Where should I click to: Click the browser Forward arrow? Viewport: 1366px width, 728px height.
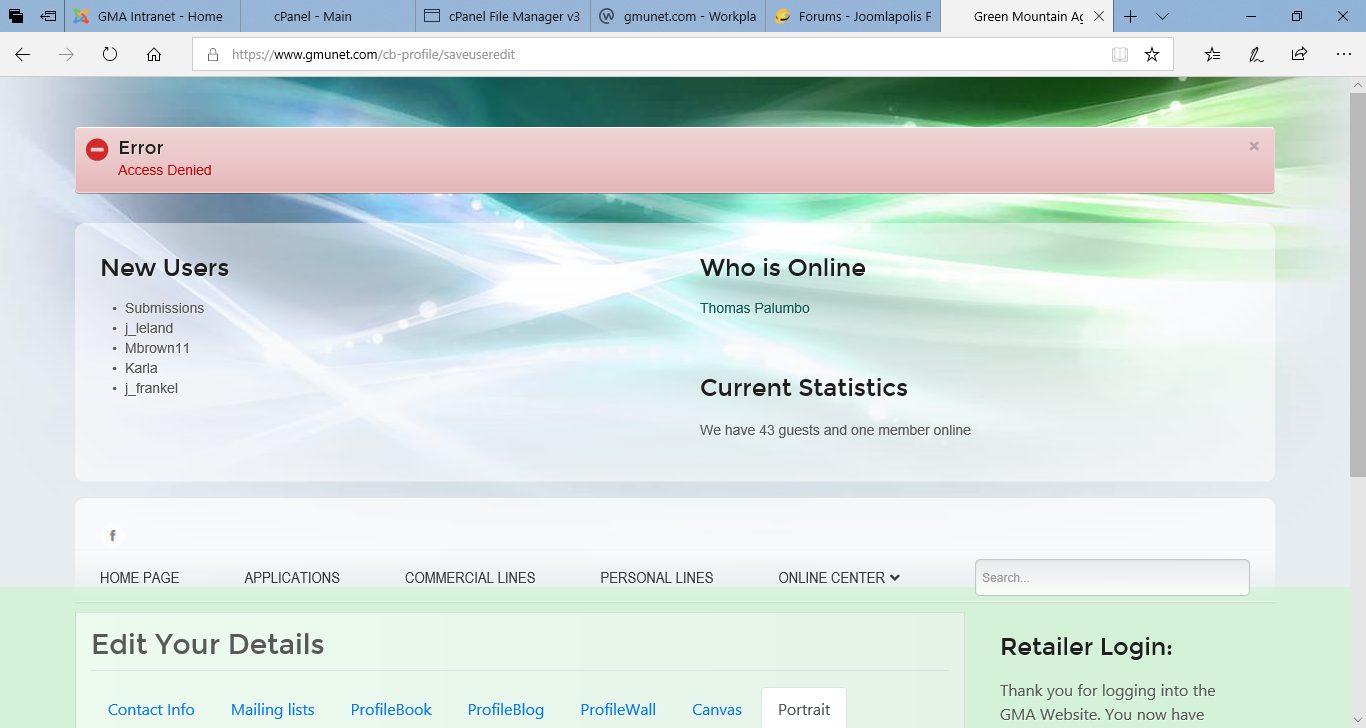[66, 55]
